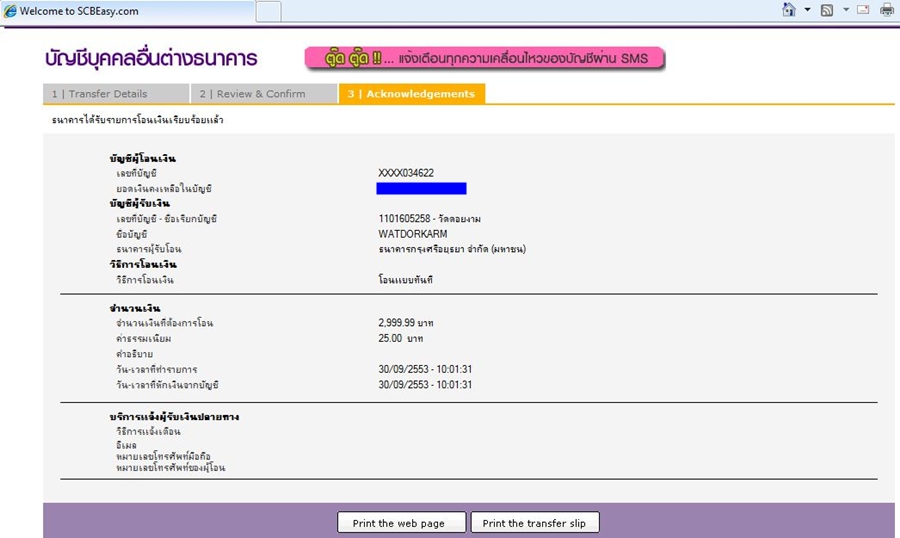Open the Home button dropdown arrow

pos(807,10)
